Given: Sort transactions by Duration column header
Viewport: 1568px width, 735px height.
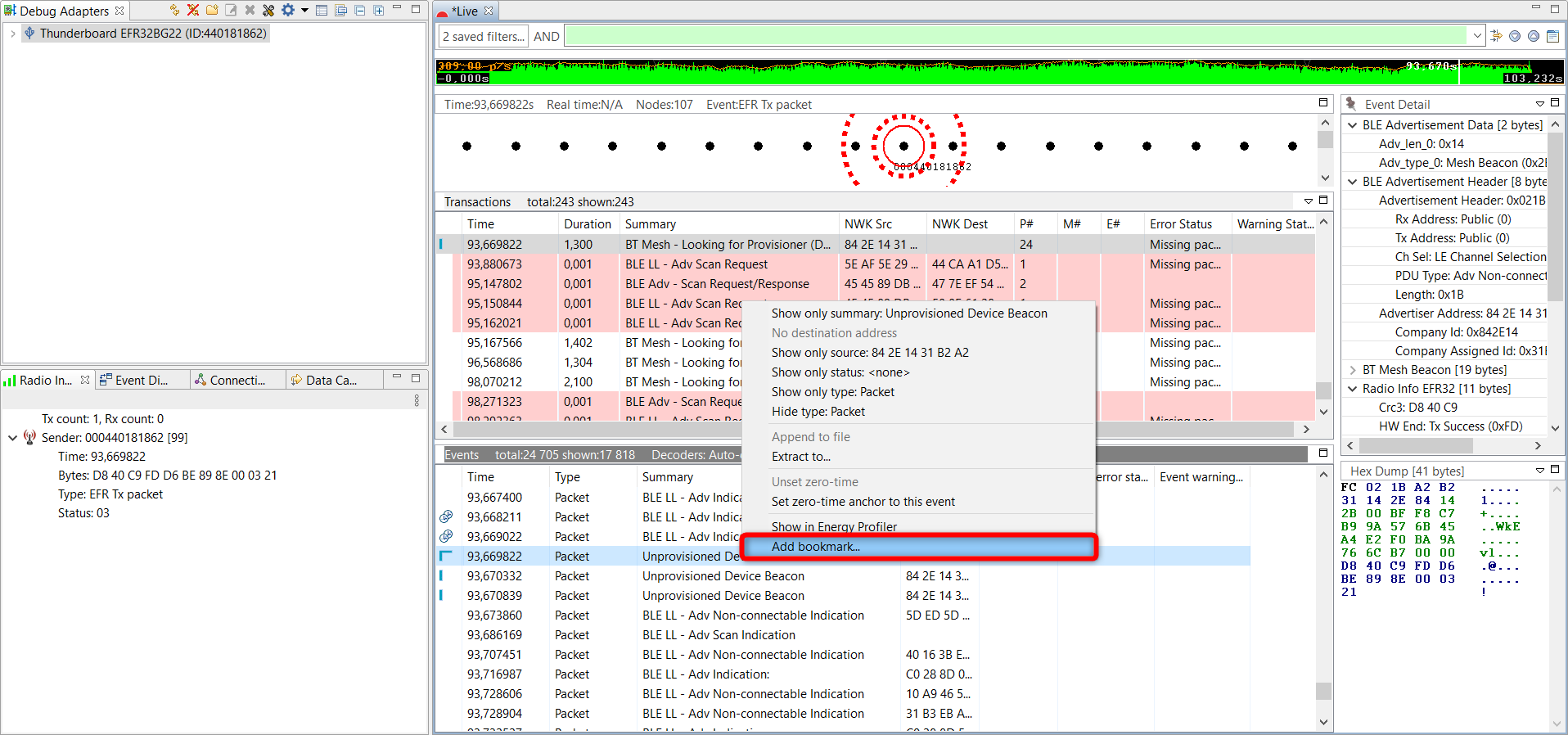Looking at the screenshot, I should 588,223.
